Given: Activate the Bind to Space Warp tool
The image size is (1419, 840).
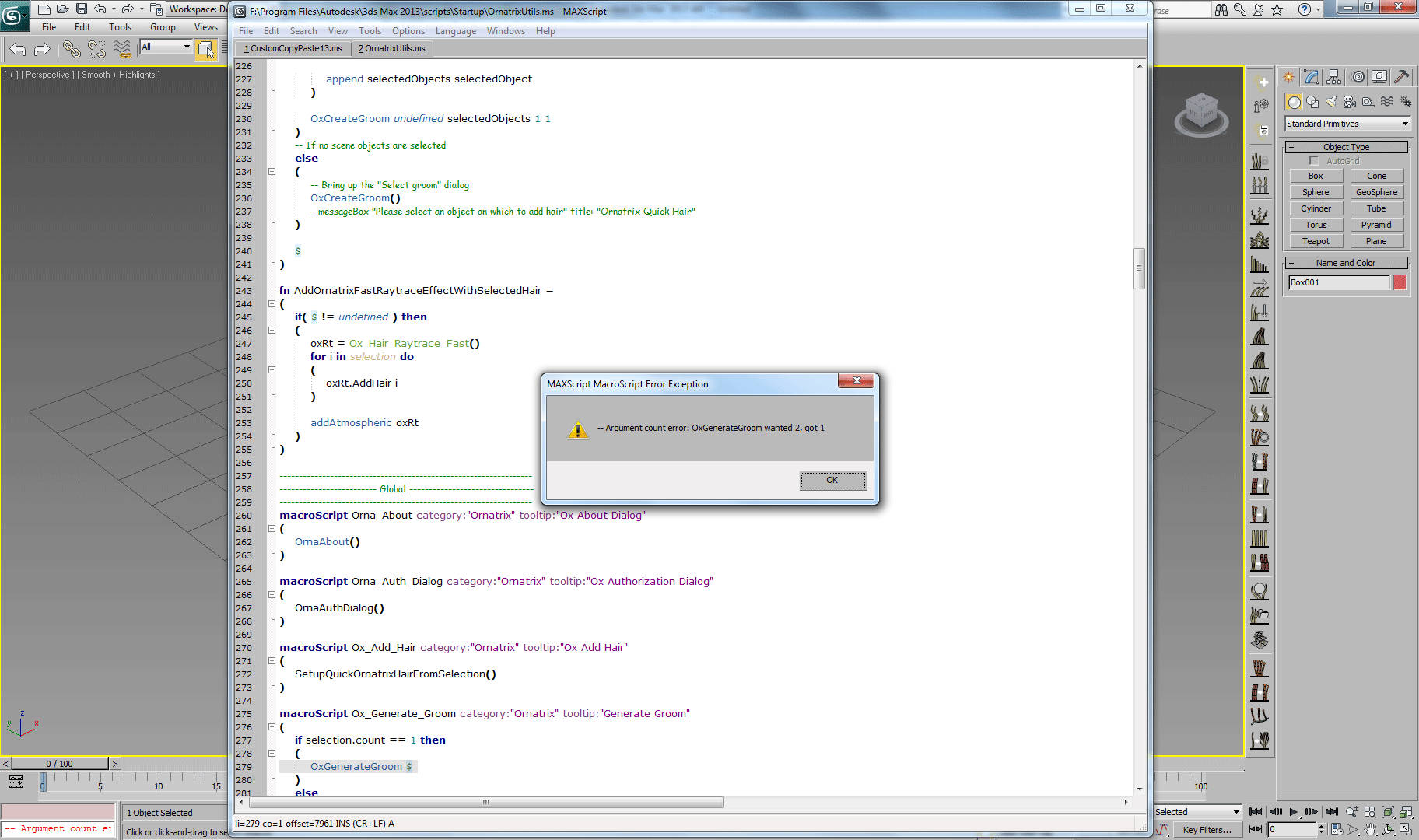Looking at the screenshot, I should point(122,50).
